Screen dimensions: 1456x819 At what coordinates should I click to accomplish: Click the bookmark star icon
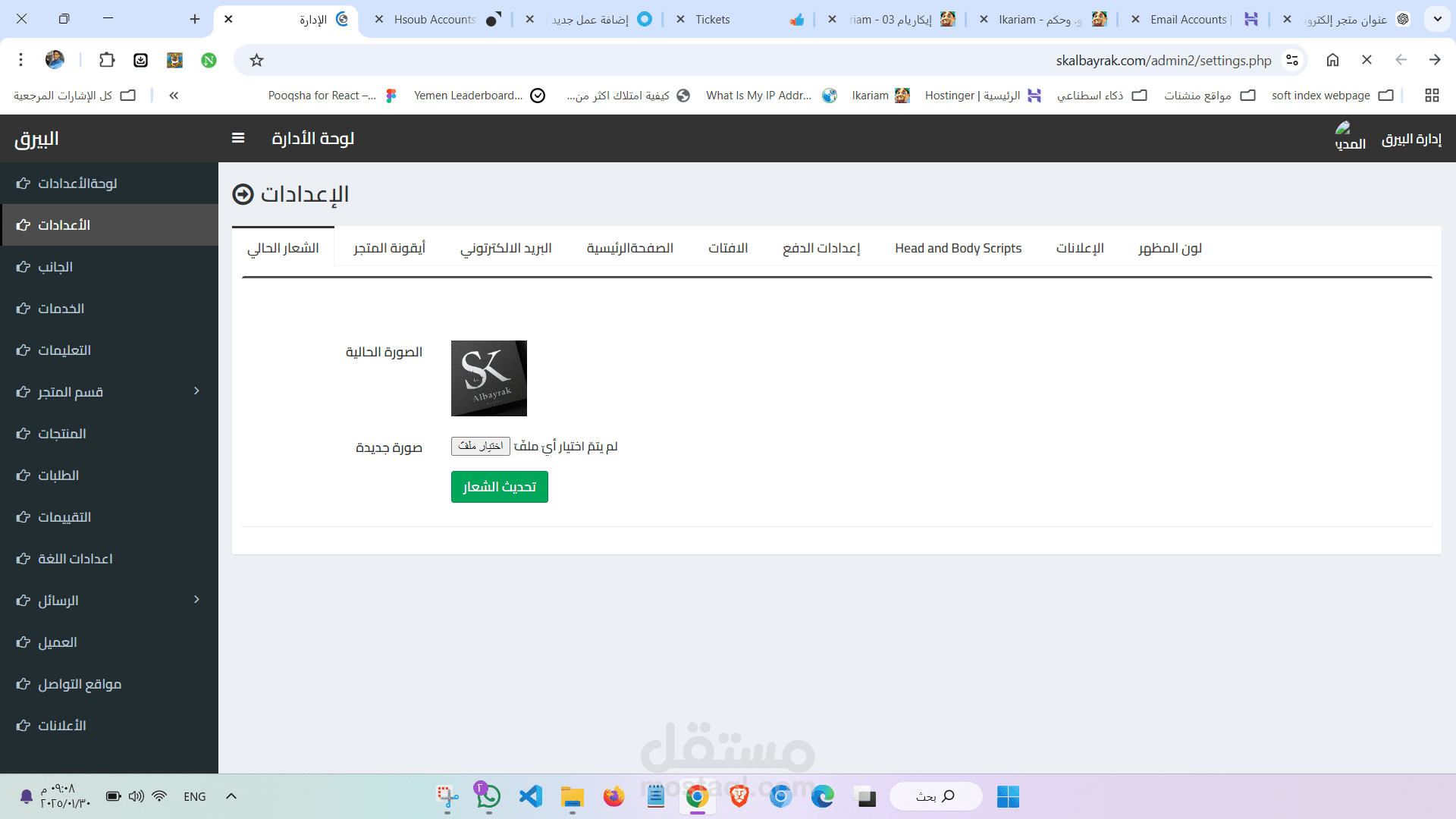pos(257,60)
